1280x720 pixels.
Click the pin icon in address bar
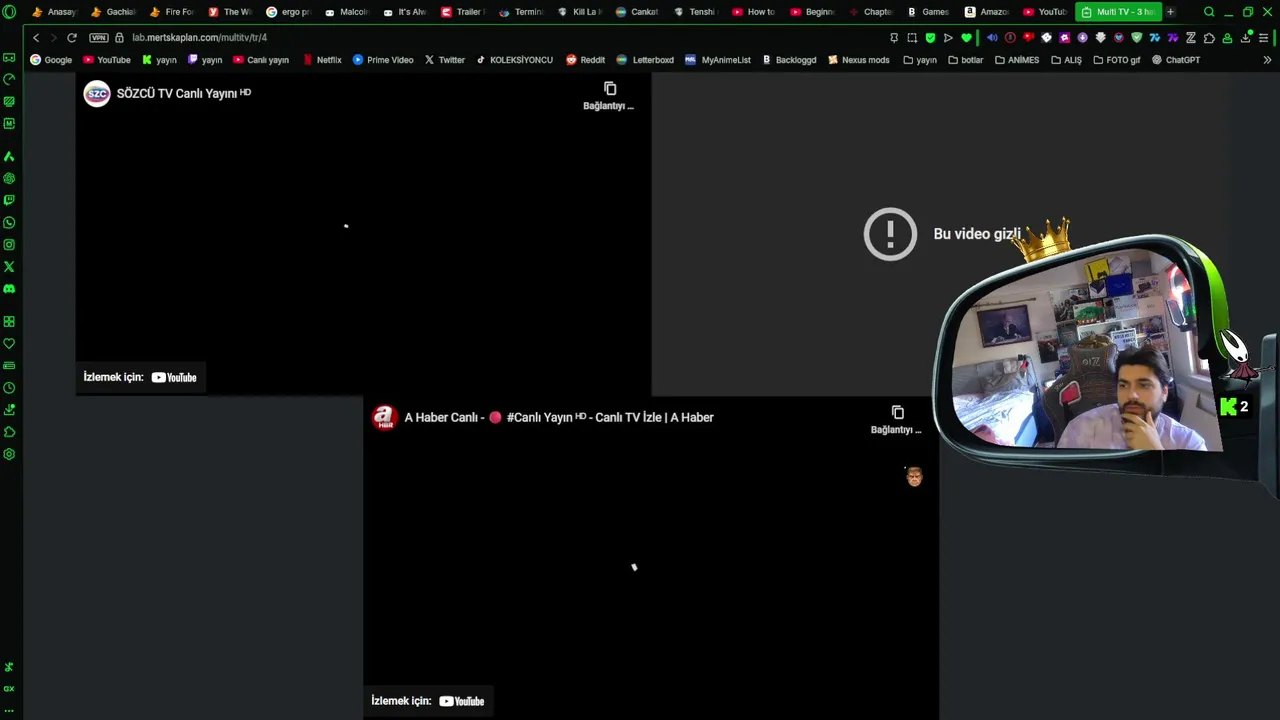pyautogui.click(x=894, y=38)
